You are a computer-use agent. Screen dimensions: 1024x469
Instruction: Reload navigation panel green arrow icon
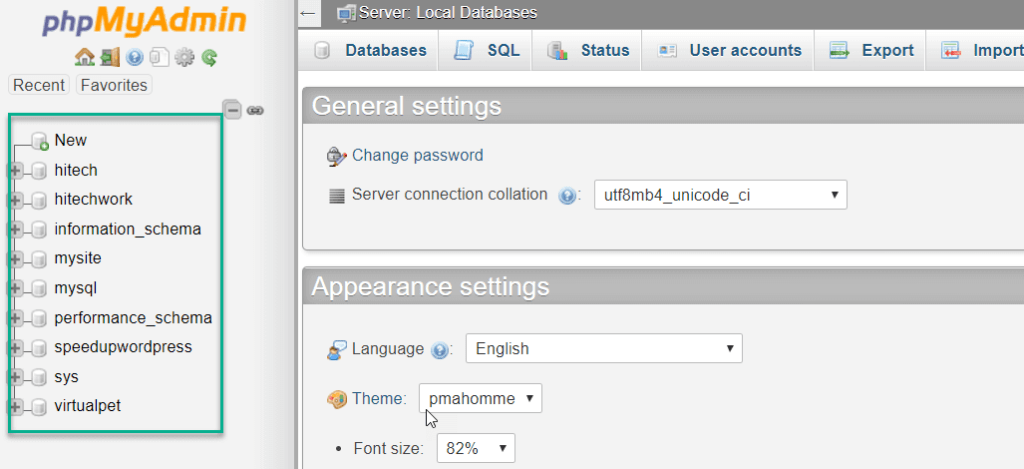pyautogui.click(x=209, y=58)
